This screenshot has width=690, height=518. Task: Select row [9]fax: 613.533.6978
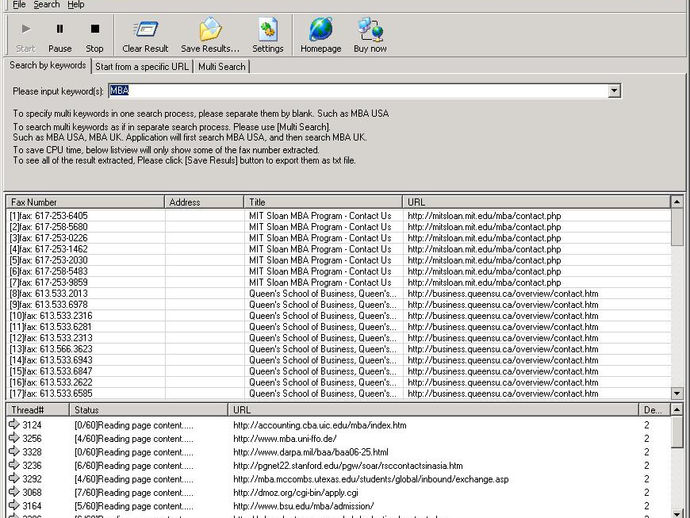[x=339, y=305]
